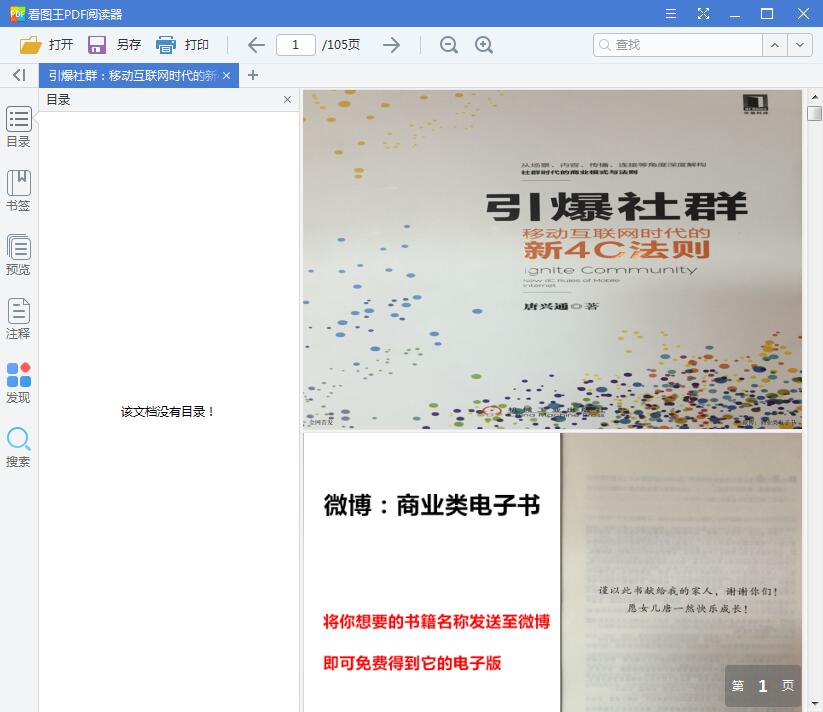This screenshot has height=712, width=823.
Task: Click the page number input field
Action: pos(296,45)
